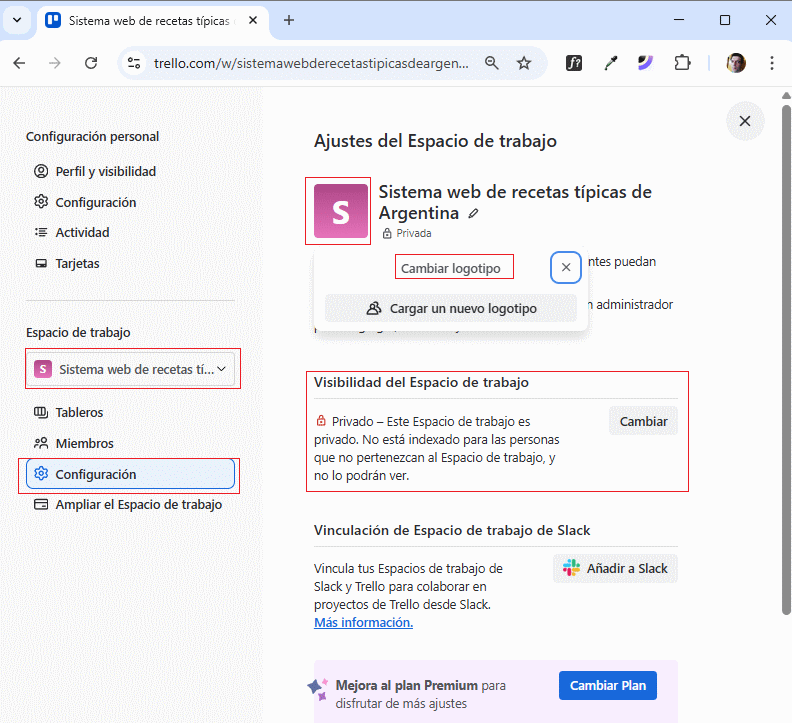Expand the workspace selector dropdown
The image size is (792, 723).
[133, 369]
